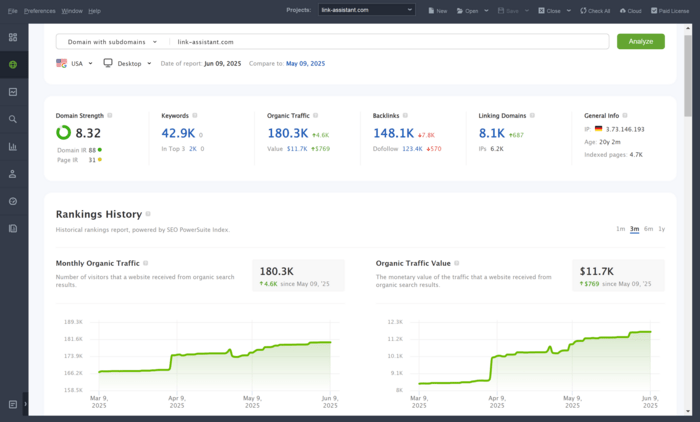Click the Domain Strength 8.32 score
Screen dimensions: 700x422
(88, 133)
